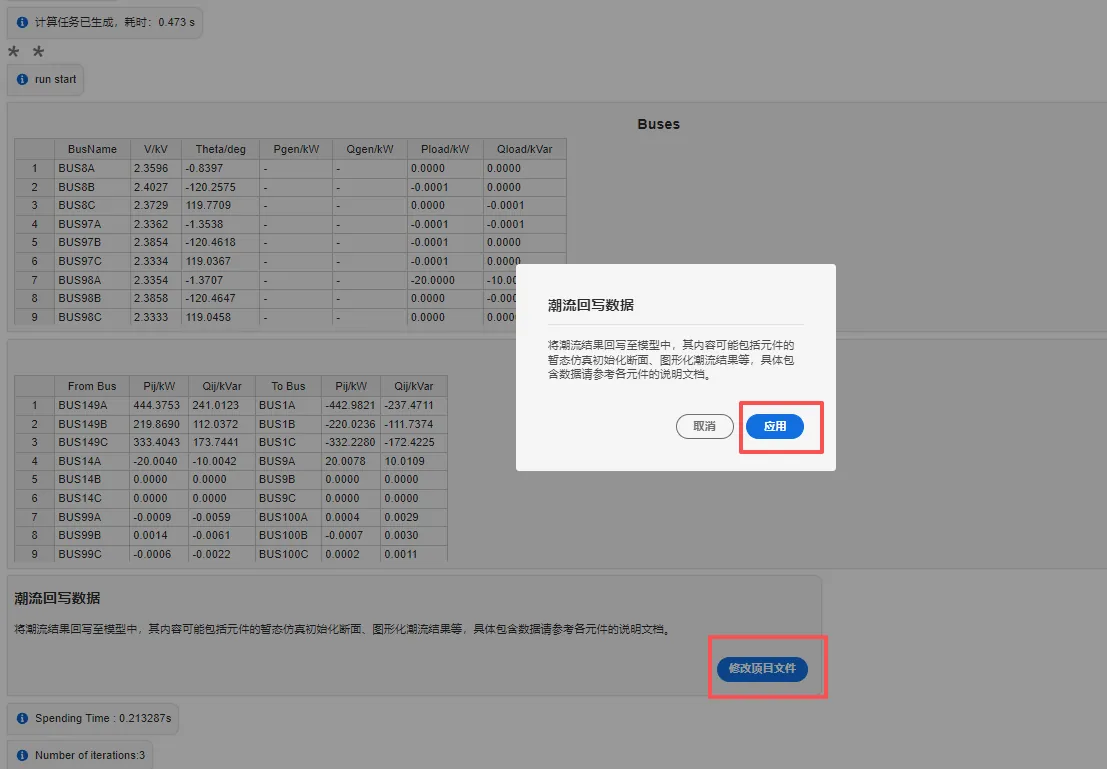Click the 潮流回写数据 title inside the dialog
1107x769 pixels.
(x=591, y=305)
